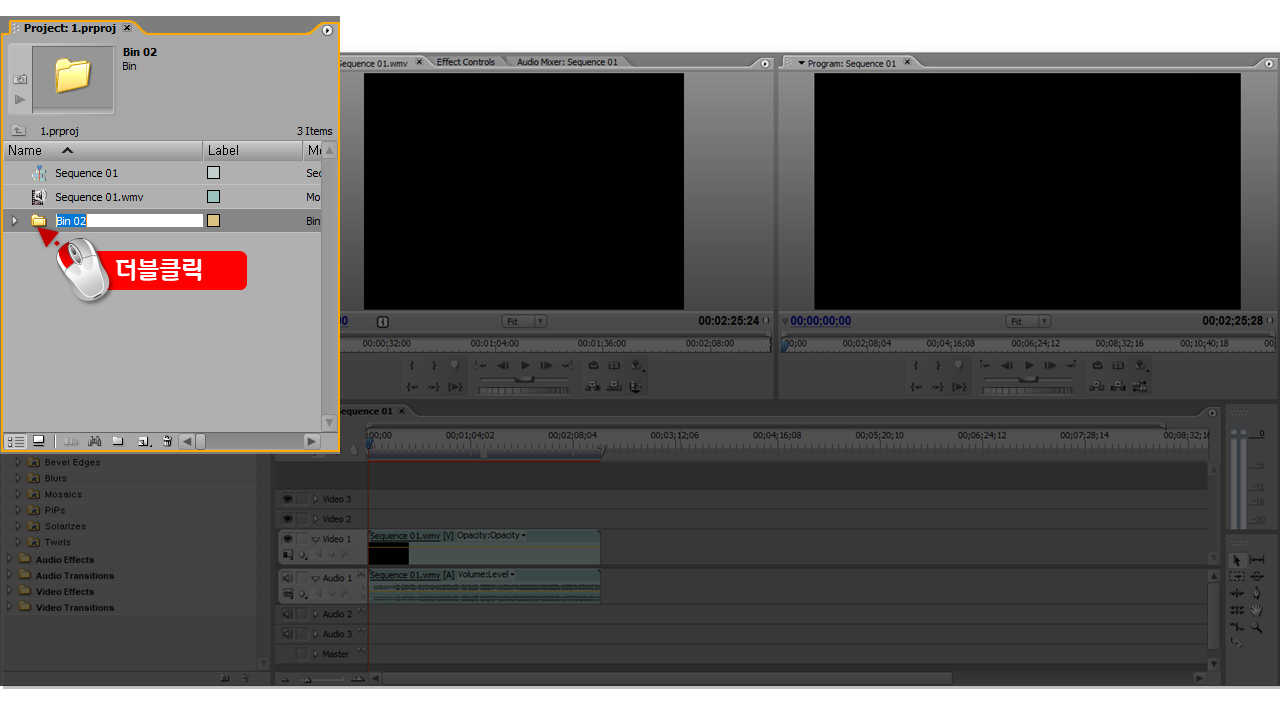Create a new bin via folder icon

[x=118, y=441]
